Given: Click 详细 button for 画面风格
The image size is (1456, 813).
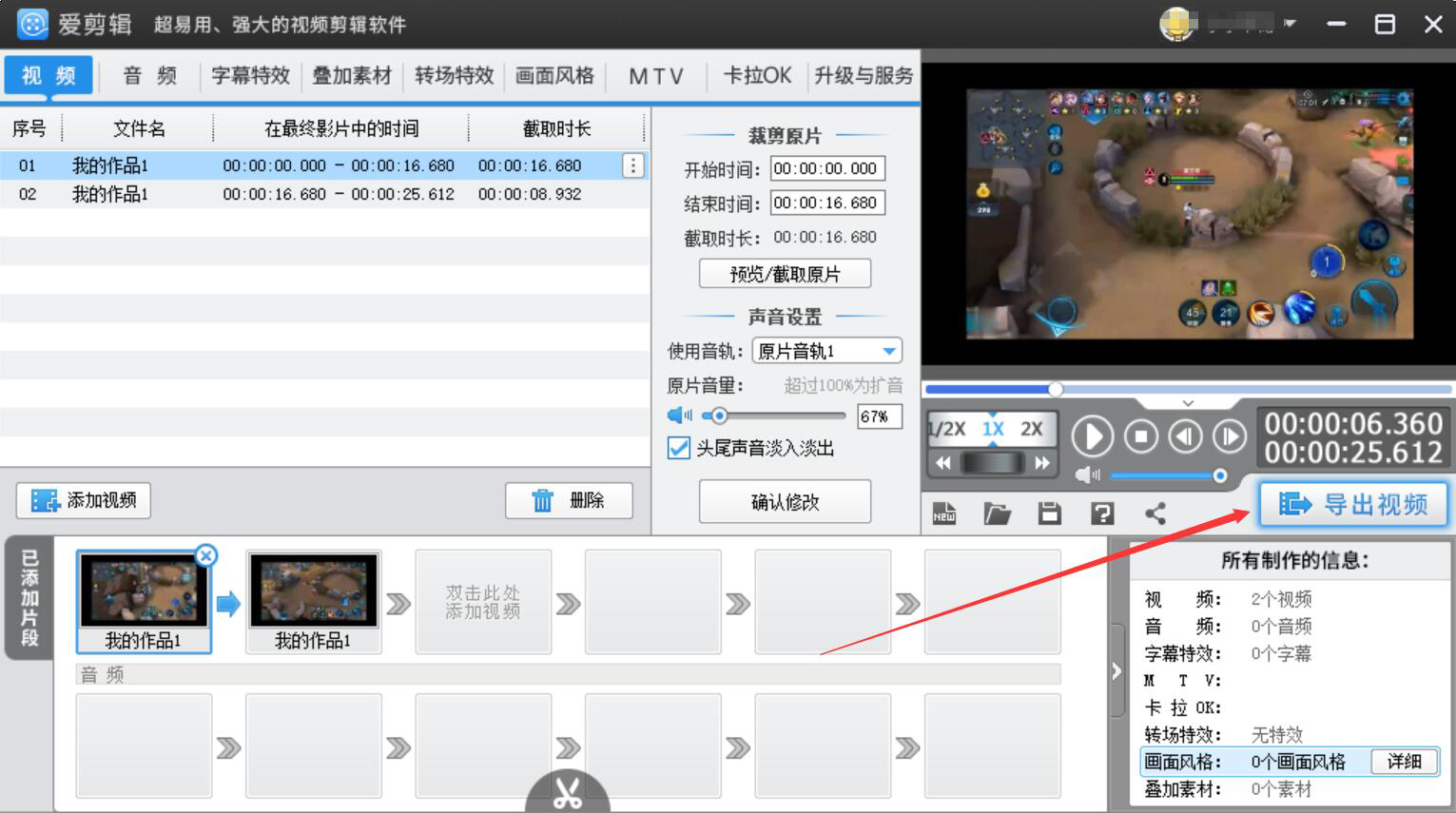Looking at the screenshot, I should click(1404, 762).
